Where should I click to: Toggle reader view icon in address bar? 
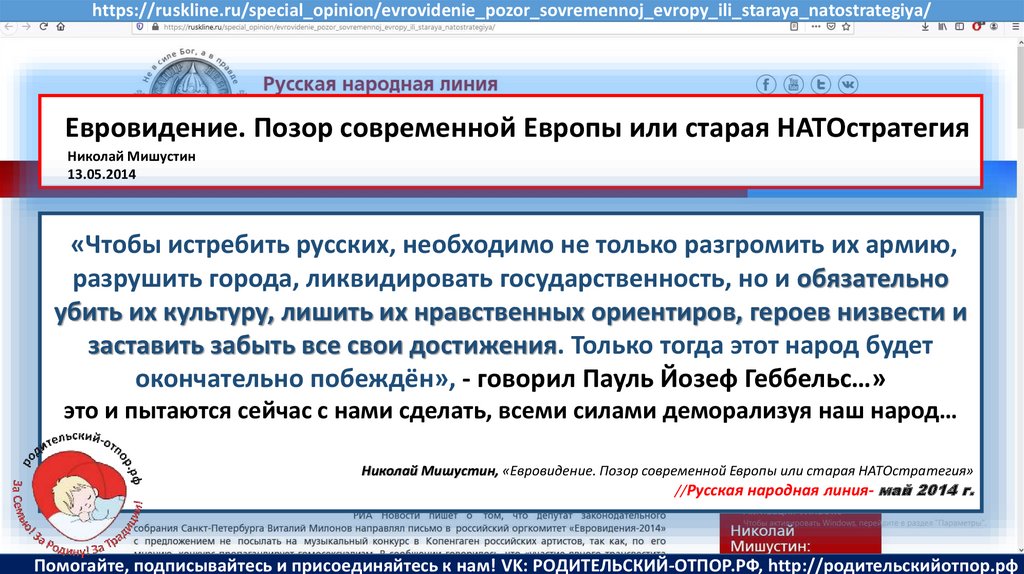[794, 27]
